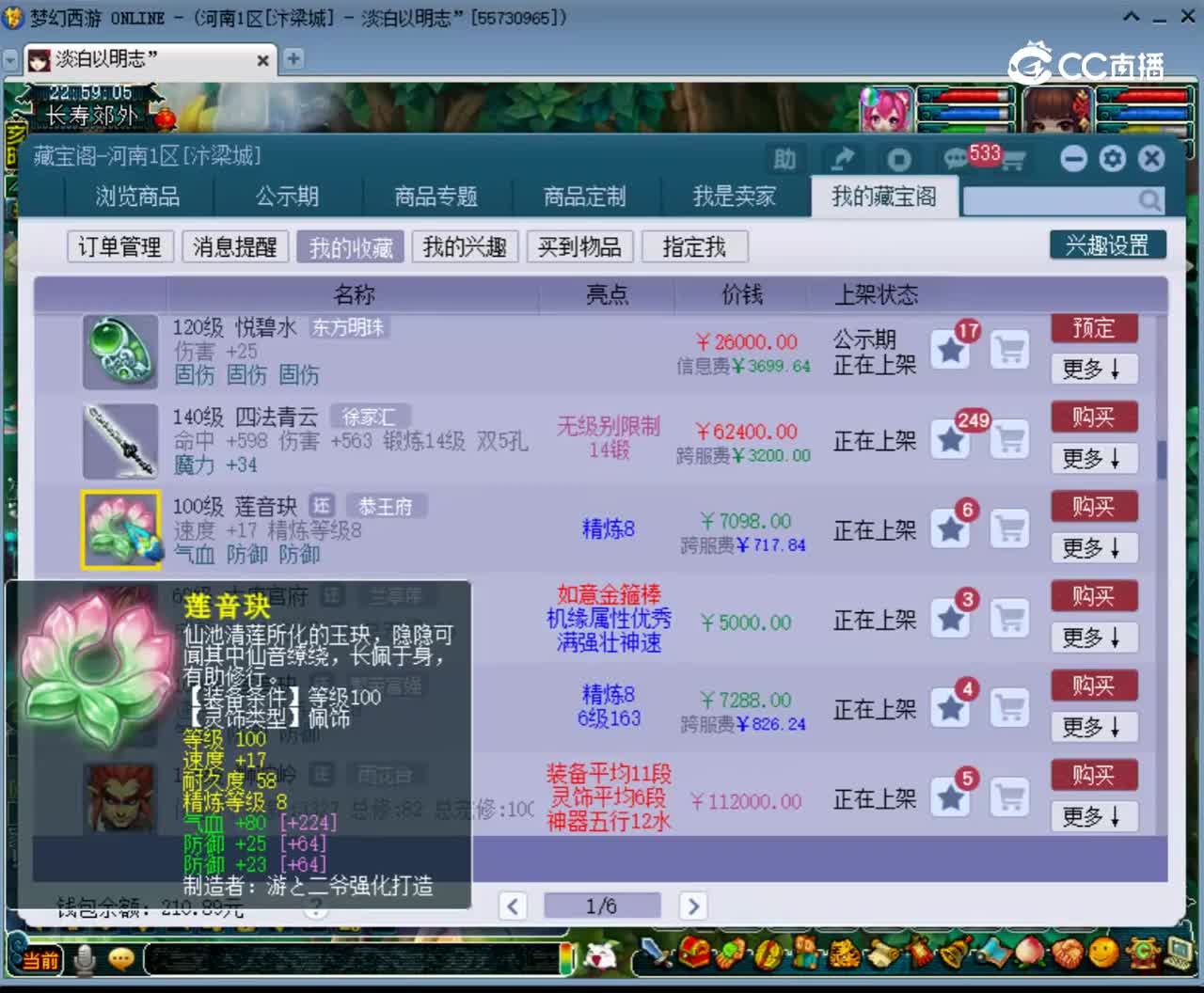The width and height of the screenshot is (1204, 993).
Task: Click the microphone voice icon
Action: tap(85, 958)
